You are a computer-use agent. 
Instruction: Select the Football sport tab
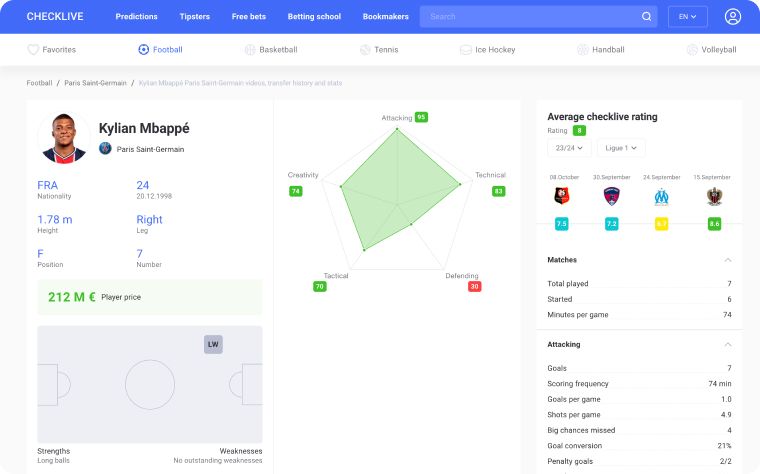click(160, 49)
